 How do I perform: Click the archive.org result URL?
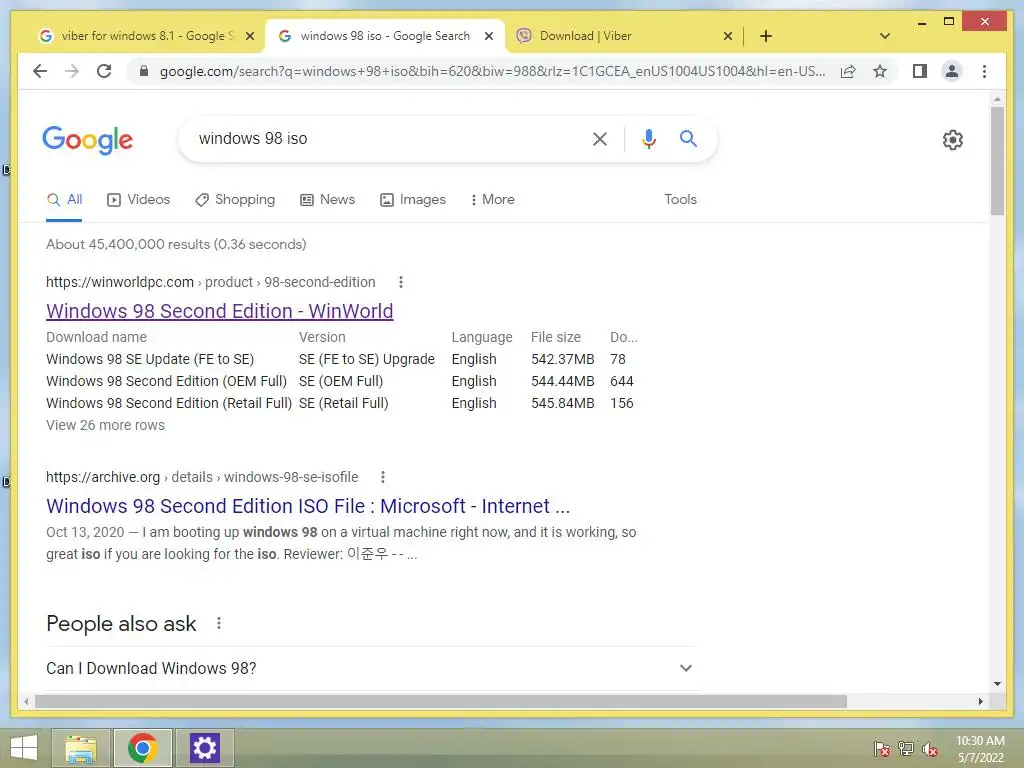(x=202, y=477)
